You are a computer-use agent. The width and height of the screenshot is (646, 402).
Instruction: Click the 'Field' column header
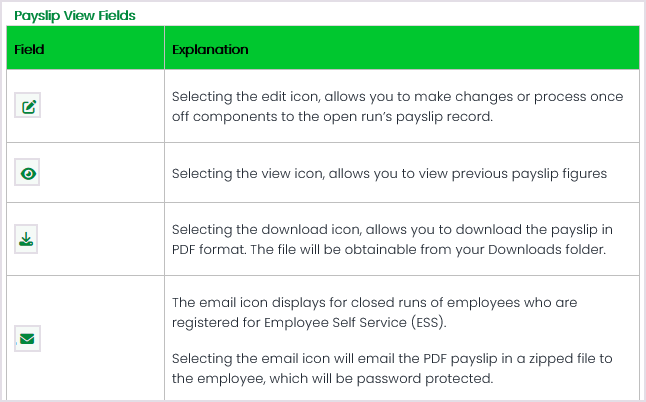30,49
